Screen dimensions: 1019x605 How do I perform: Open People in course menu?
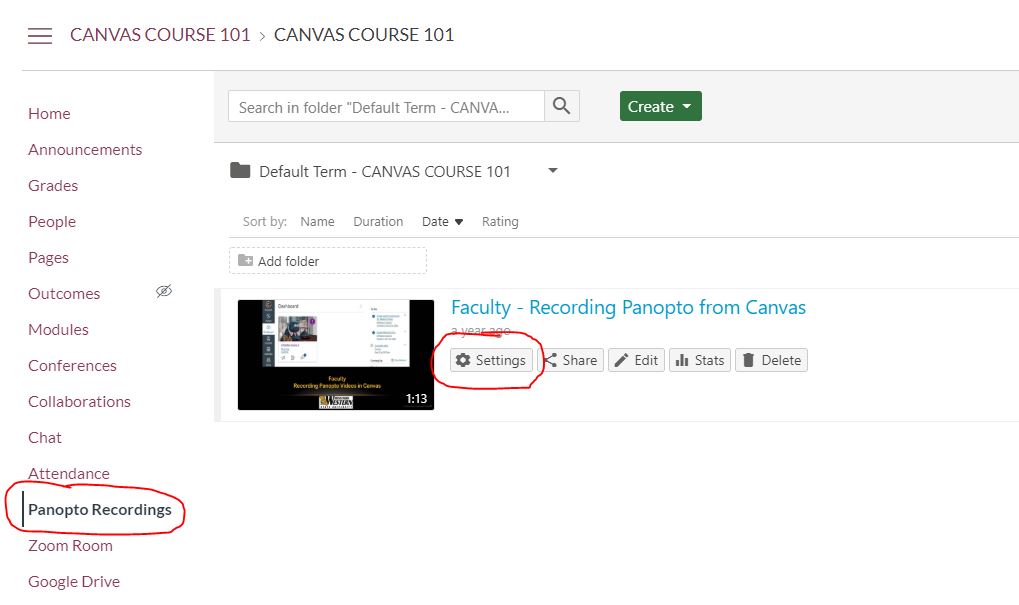(x=52, y=222)
